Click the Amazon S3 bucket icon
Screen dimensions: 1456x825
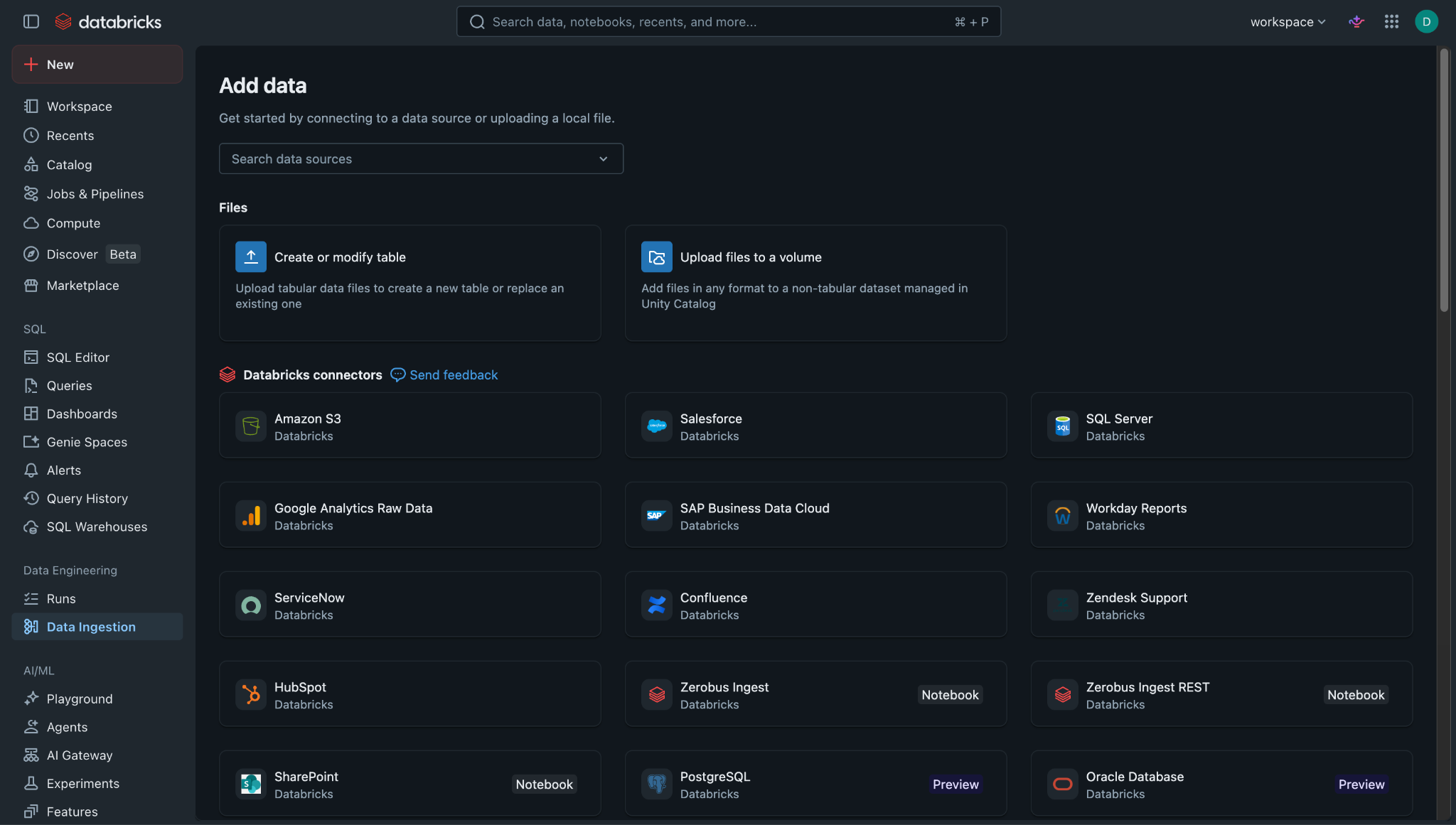click(251, 426)
